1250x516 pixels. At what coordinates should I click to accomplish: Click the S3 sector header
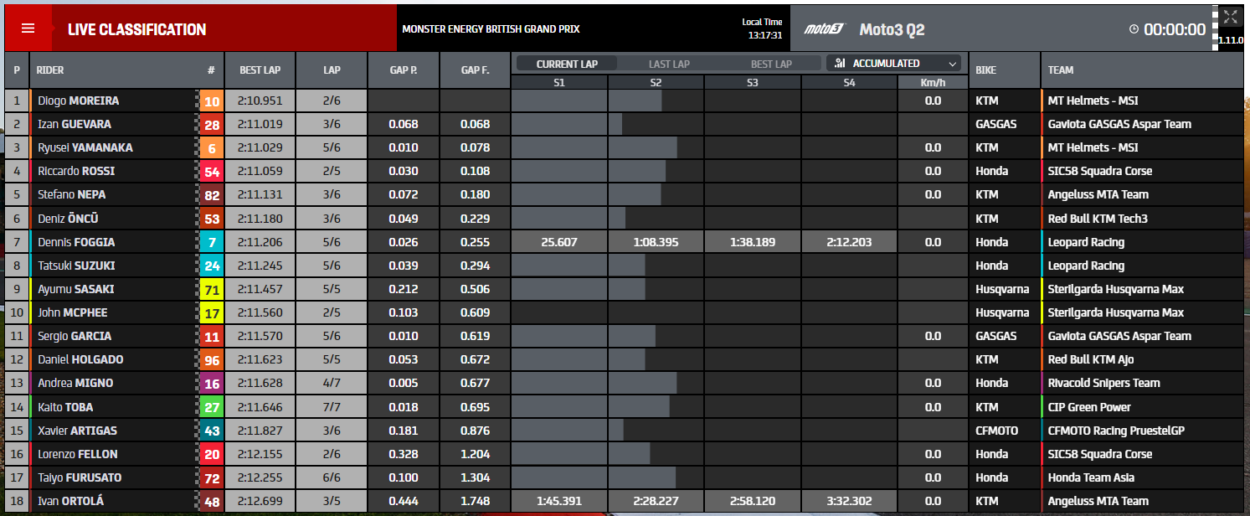pos(752,82)
